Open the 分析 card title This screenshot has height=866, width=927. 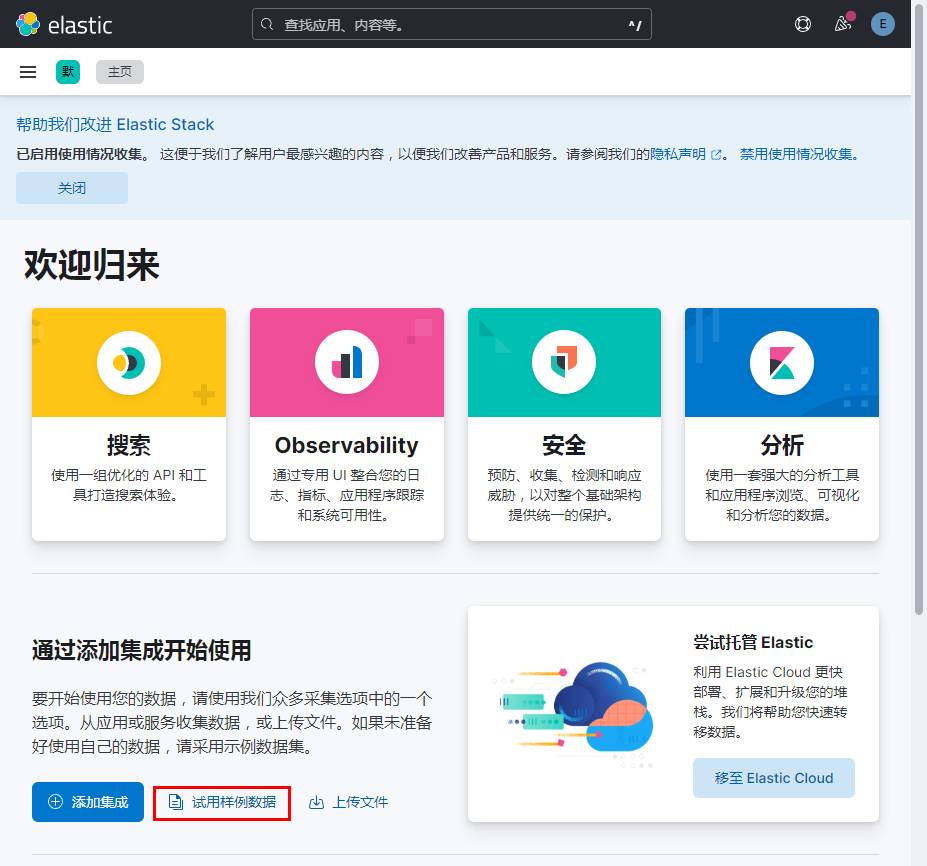782,445
